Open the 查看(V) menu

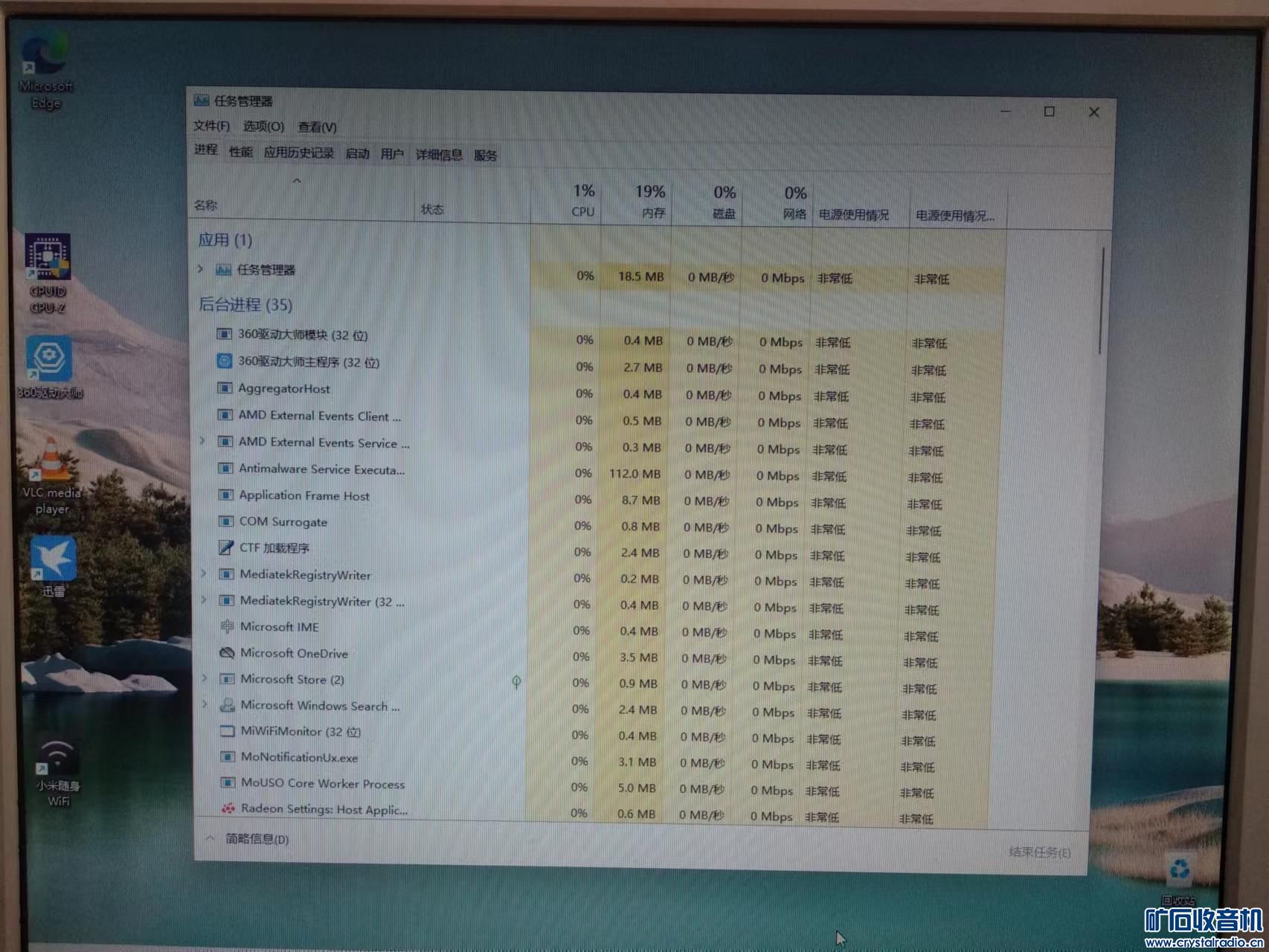tap(317, 127)
